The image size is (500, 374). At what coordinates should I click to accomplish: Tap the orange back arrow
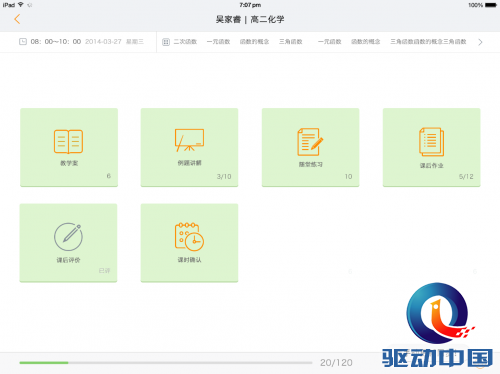17,19
